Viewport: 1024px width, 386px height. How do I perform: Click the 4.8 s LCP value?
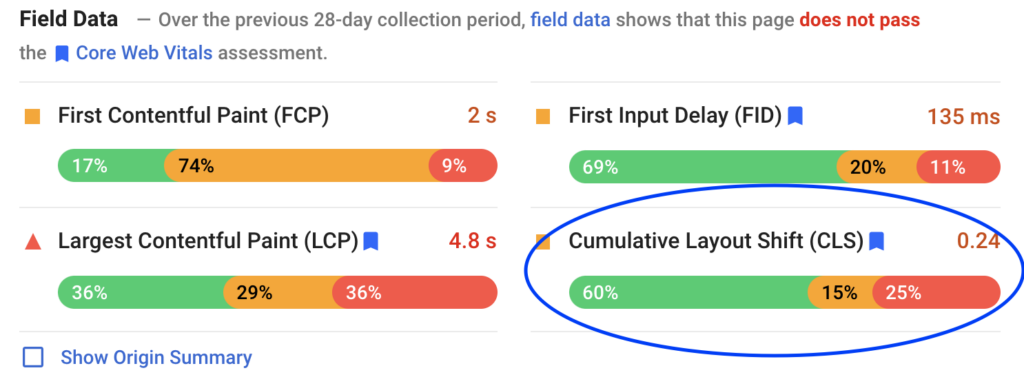click(x=472, y=242)
